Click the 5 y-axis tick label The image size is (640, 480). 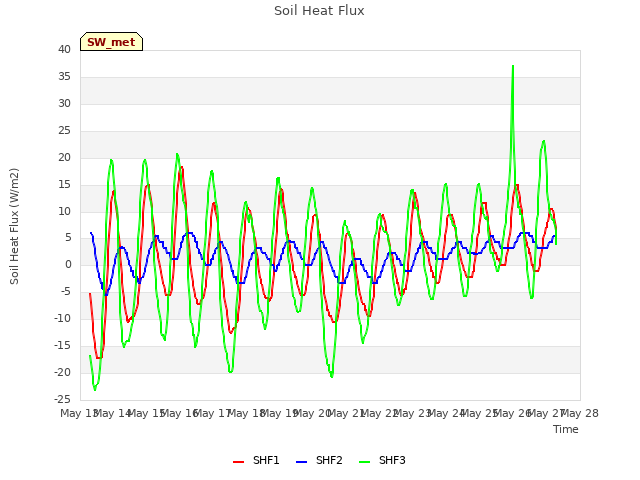coord(68,238)
